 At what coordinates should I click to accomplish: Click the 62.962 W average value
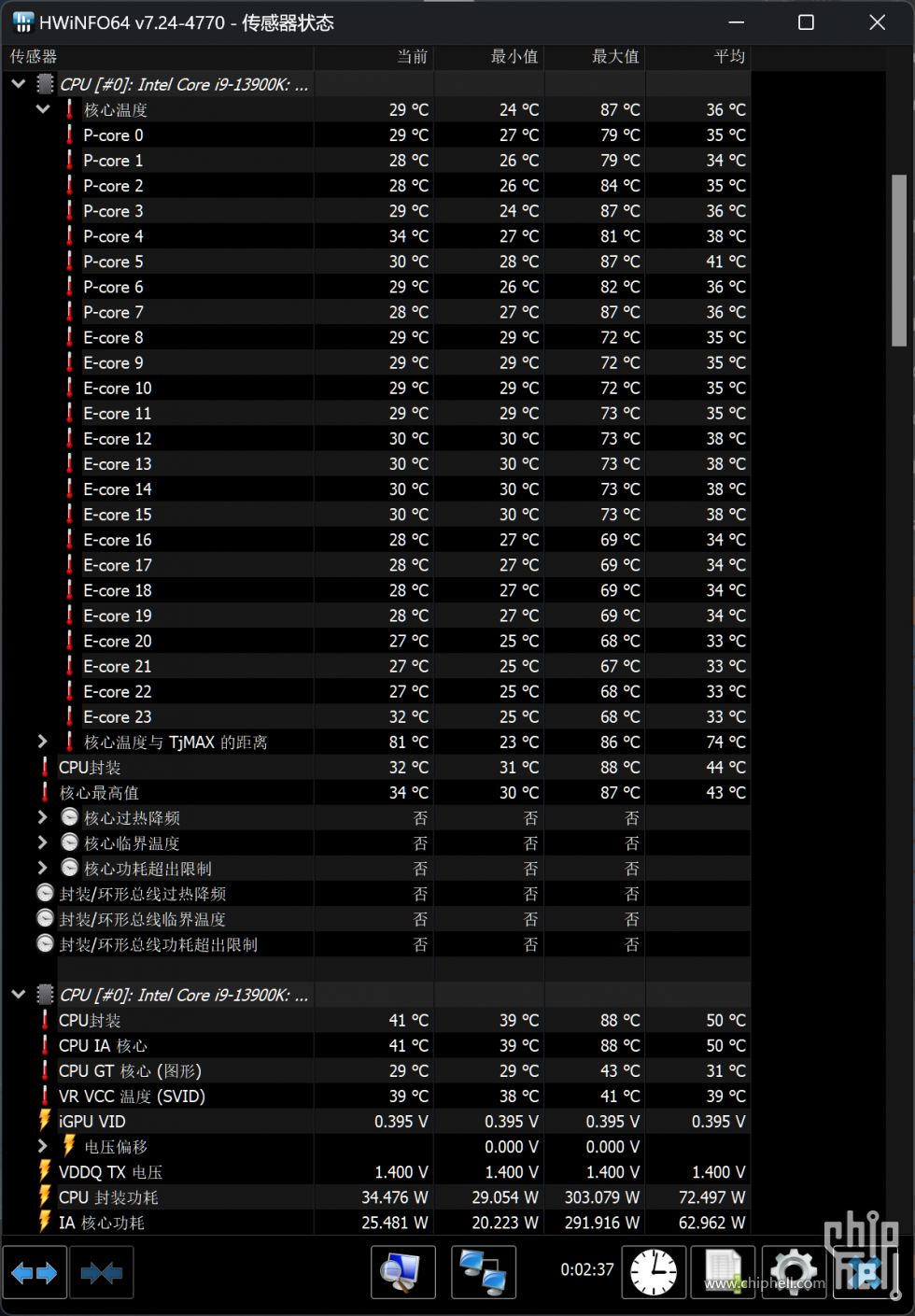coord(712,1222)
